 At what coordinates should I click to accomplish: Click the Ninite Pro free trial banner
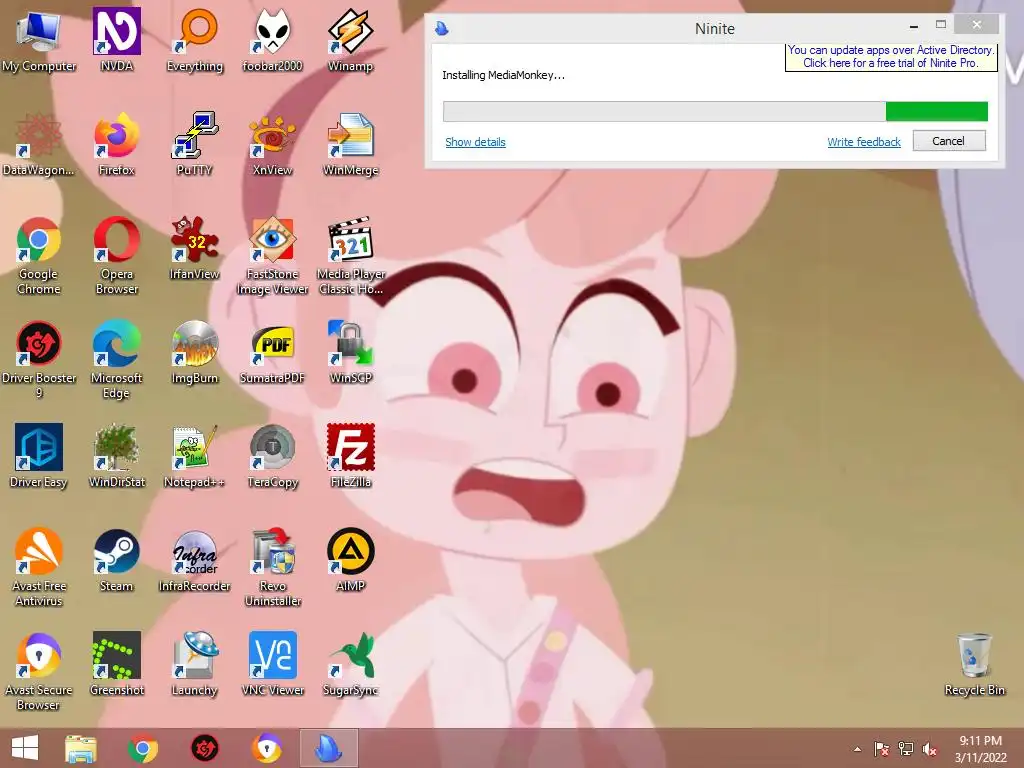point(891,56)
